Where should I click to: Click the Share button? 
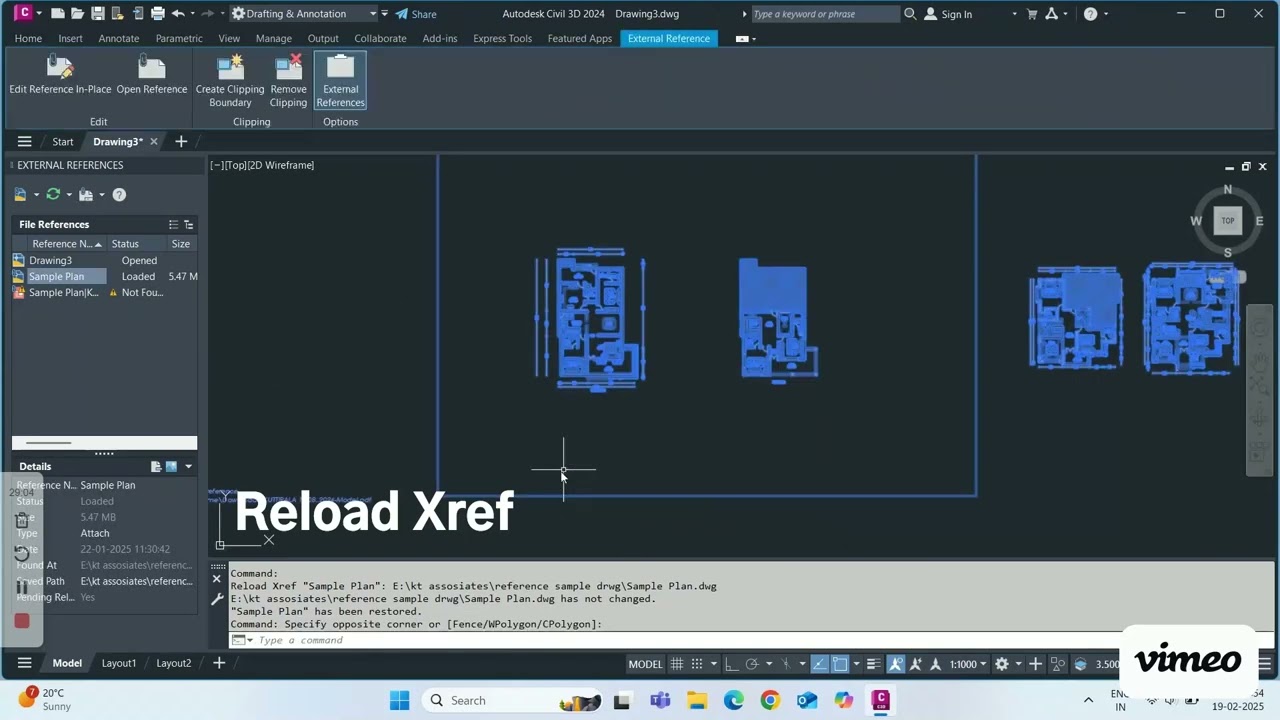[415, 14]
